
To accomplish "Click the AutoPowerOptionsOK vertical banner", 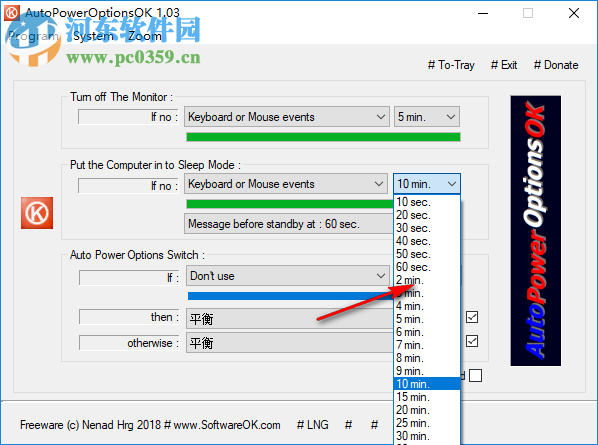I will pyautogui.click(x=535, y=231).
